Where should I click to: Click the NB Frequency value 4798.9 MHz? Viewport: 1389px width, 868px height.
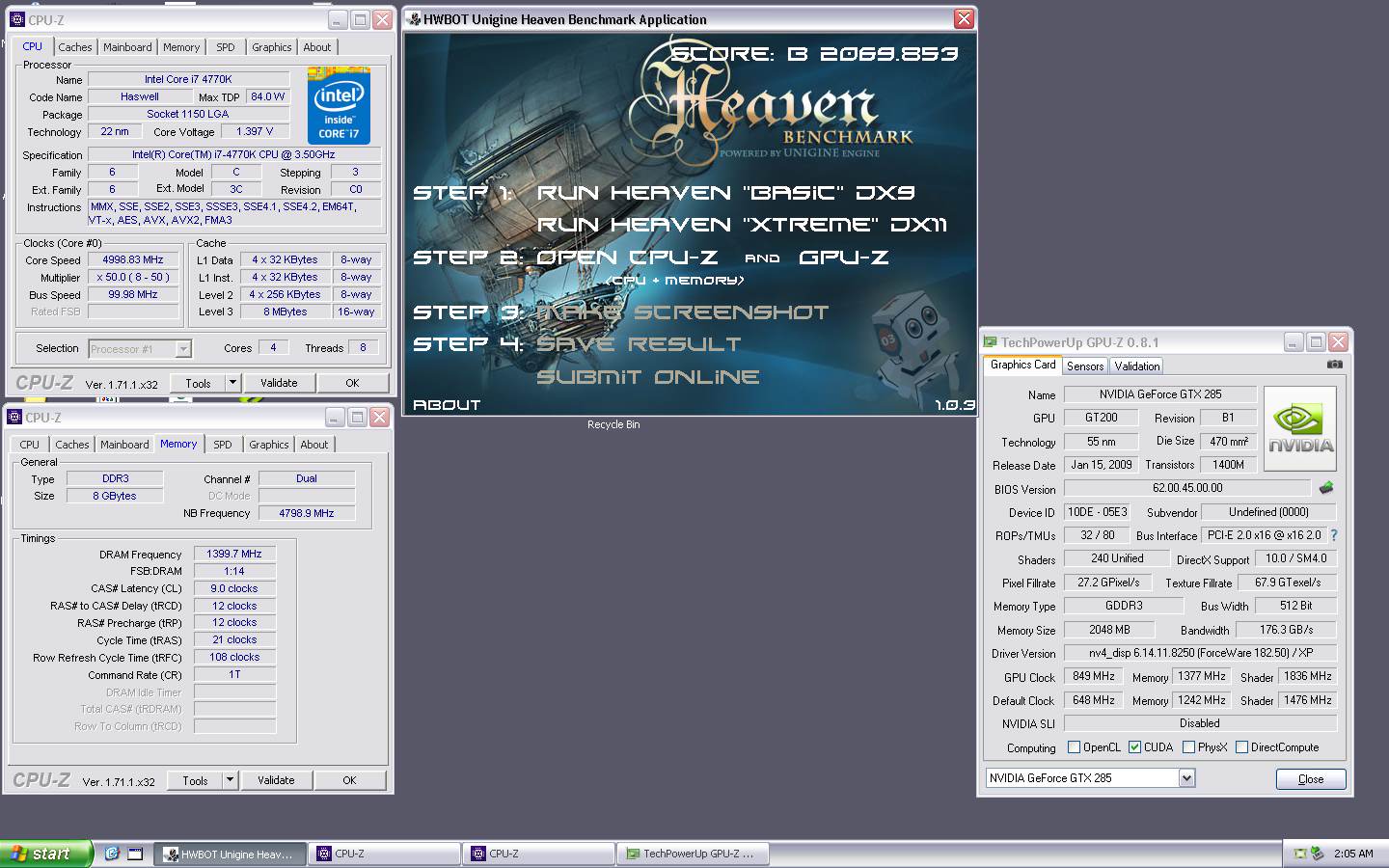[307, 513]
